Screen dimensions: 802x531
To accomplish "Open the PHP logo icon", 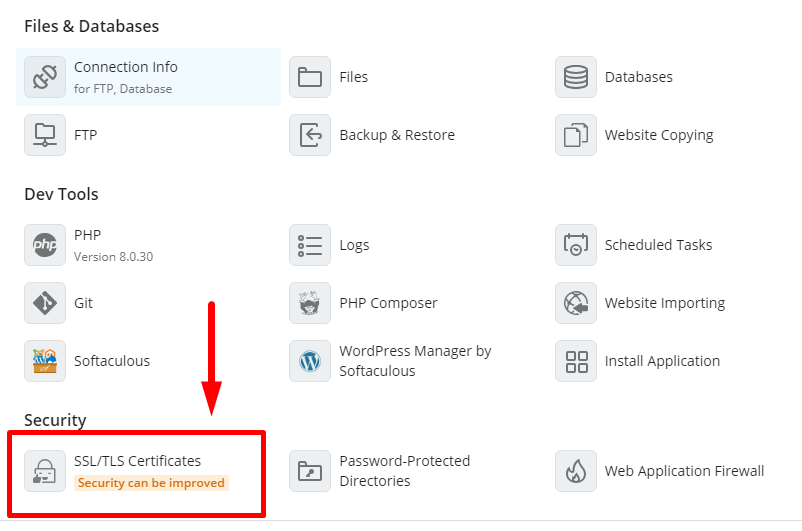I will (x=45, y=245).
